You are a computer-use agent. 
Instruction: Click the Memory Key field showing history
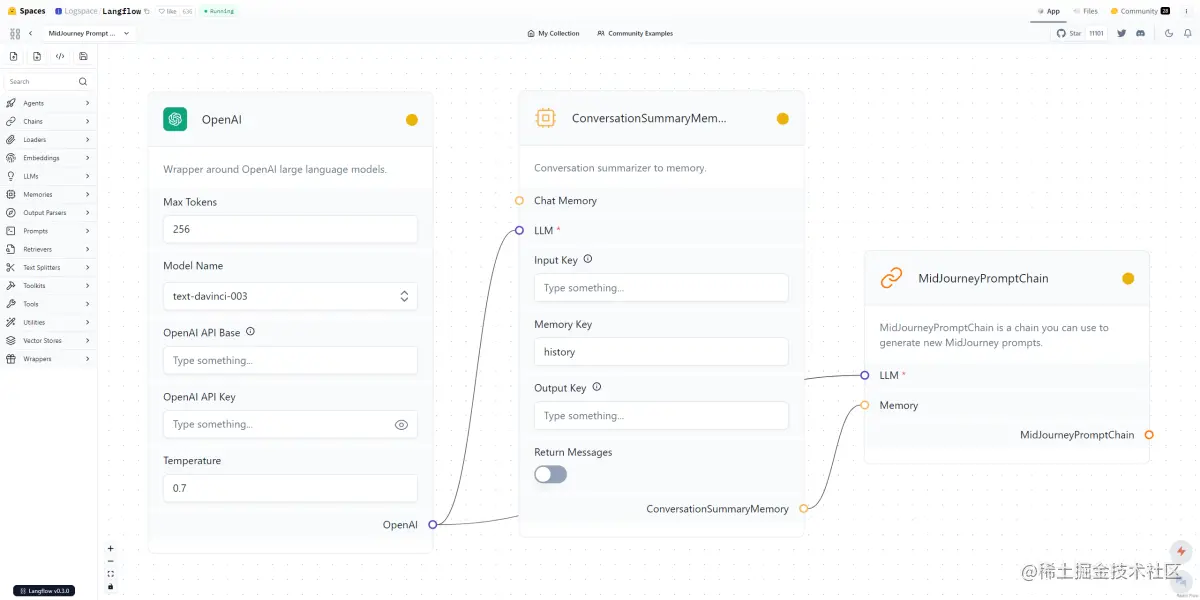coord(661,352)
